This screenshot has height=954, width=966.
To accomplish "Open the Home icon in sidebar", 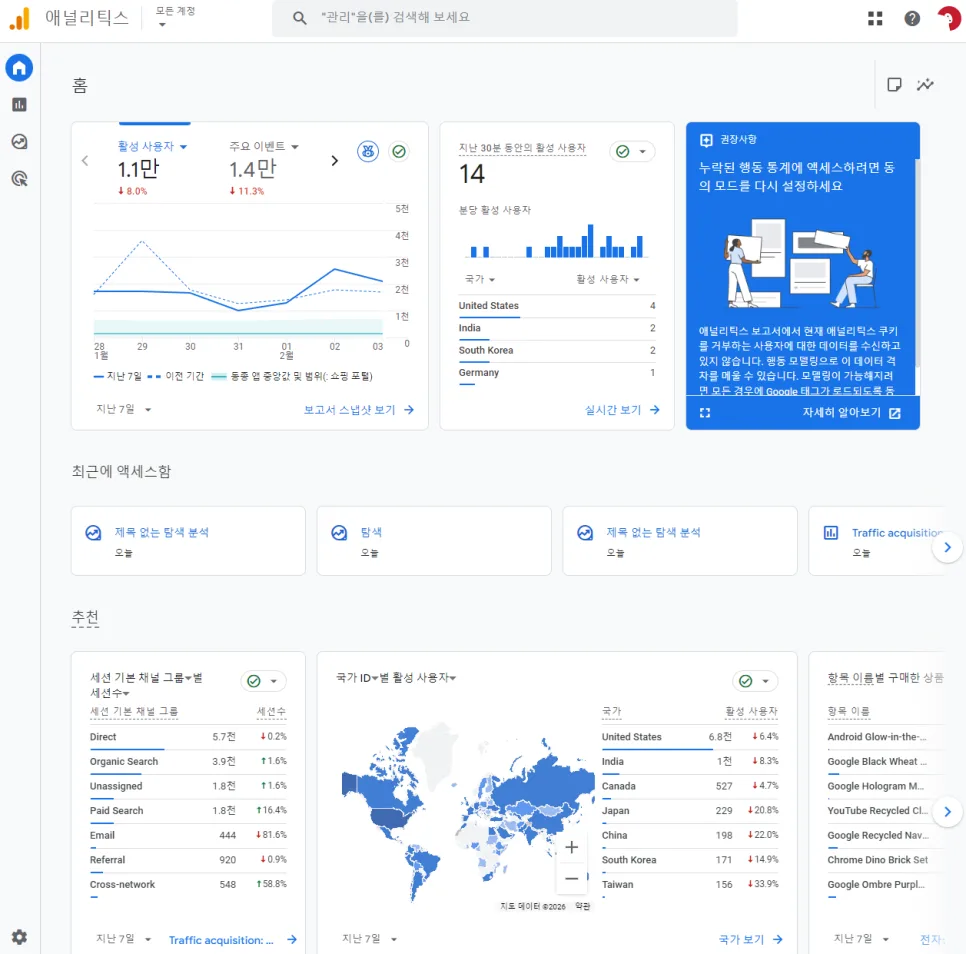I will tap(19, 68).
